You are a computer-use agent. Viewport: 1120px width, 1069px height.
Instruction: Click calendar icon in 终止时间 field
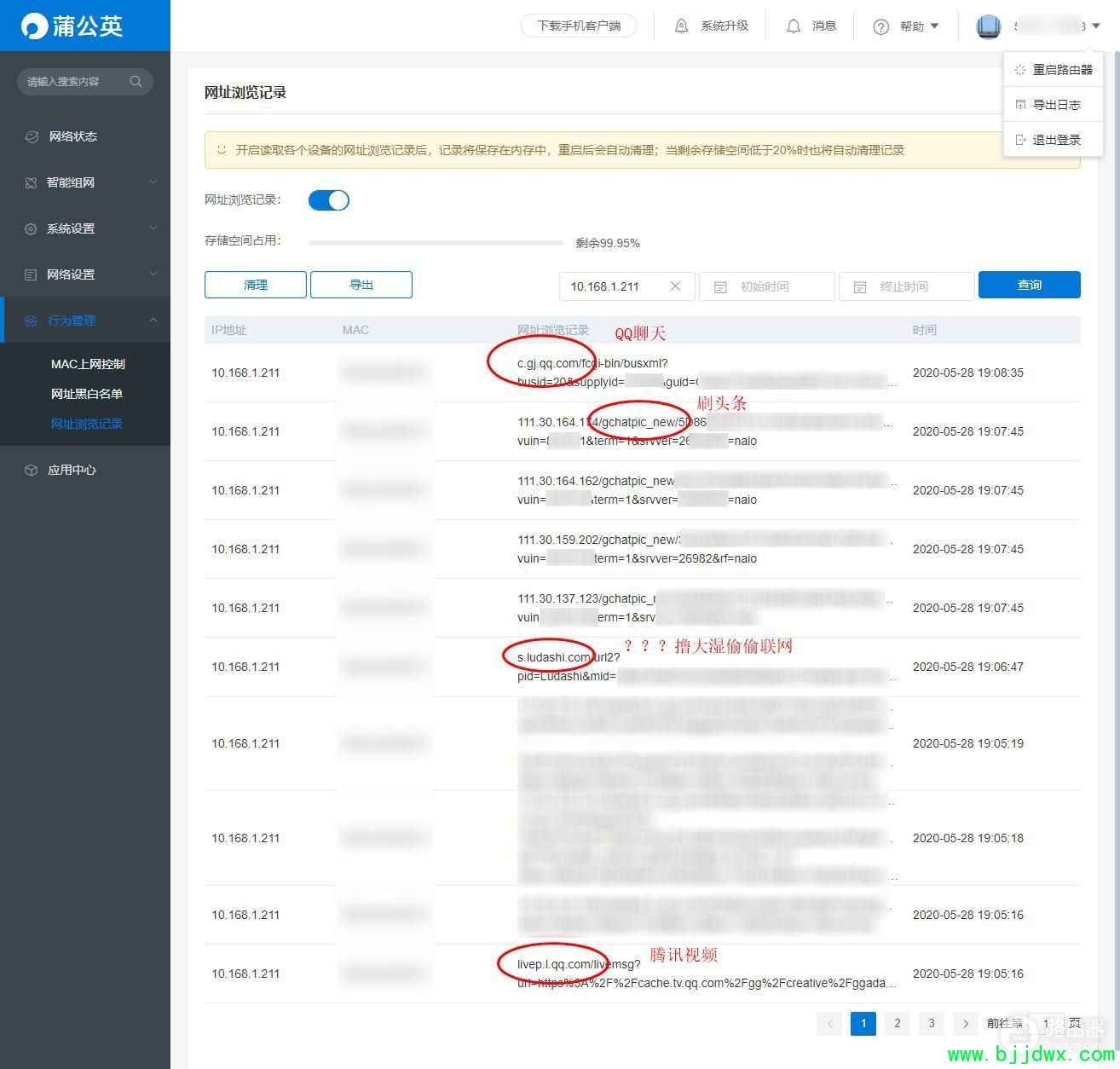coord(860,287)
